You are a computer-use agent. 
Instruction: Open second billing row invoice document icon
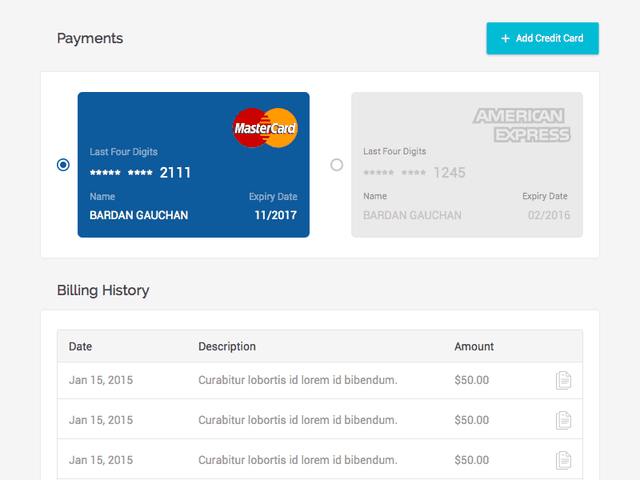pyautogui.click(x=564, y=420)
